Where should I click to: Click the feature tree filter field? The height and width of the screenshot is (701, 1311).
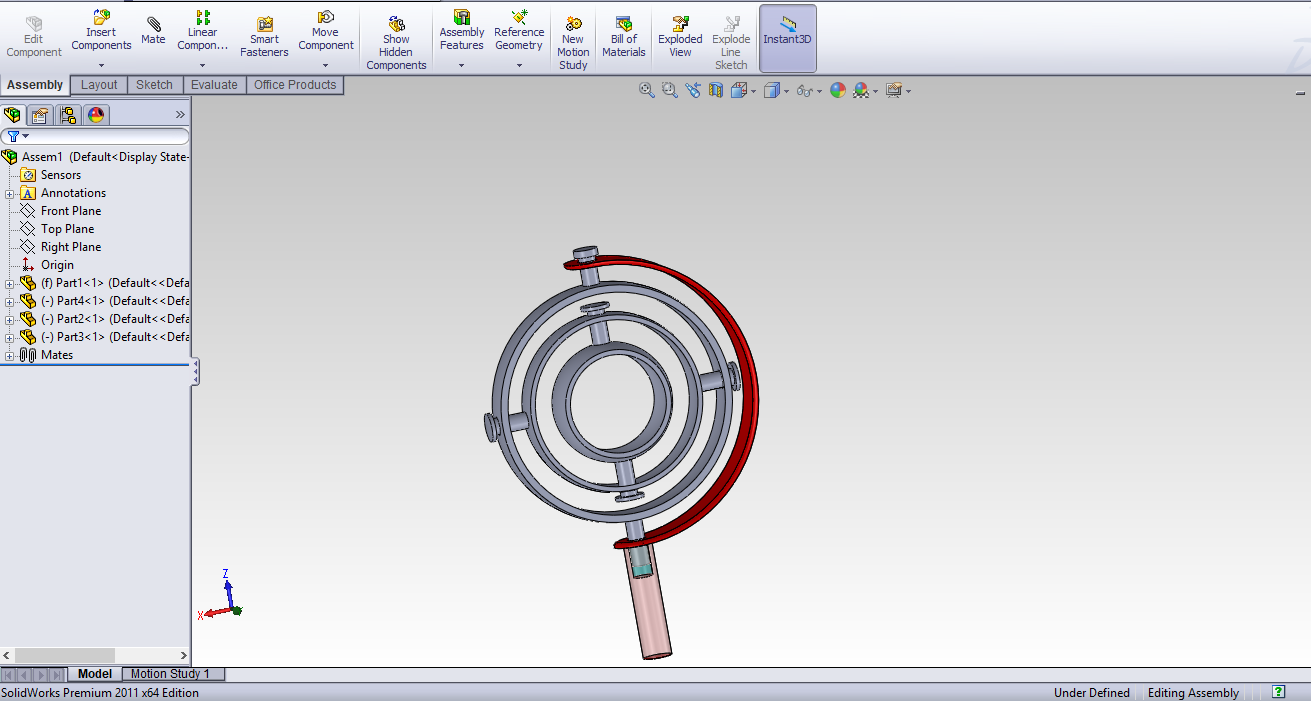95,136
